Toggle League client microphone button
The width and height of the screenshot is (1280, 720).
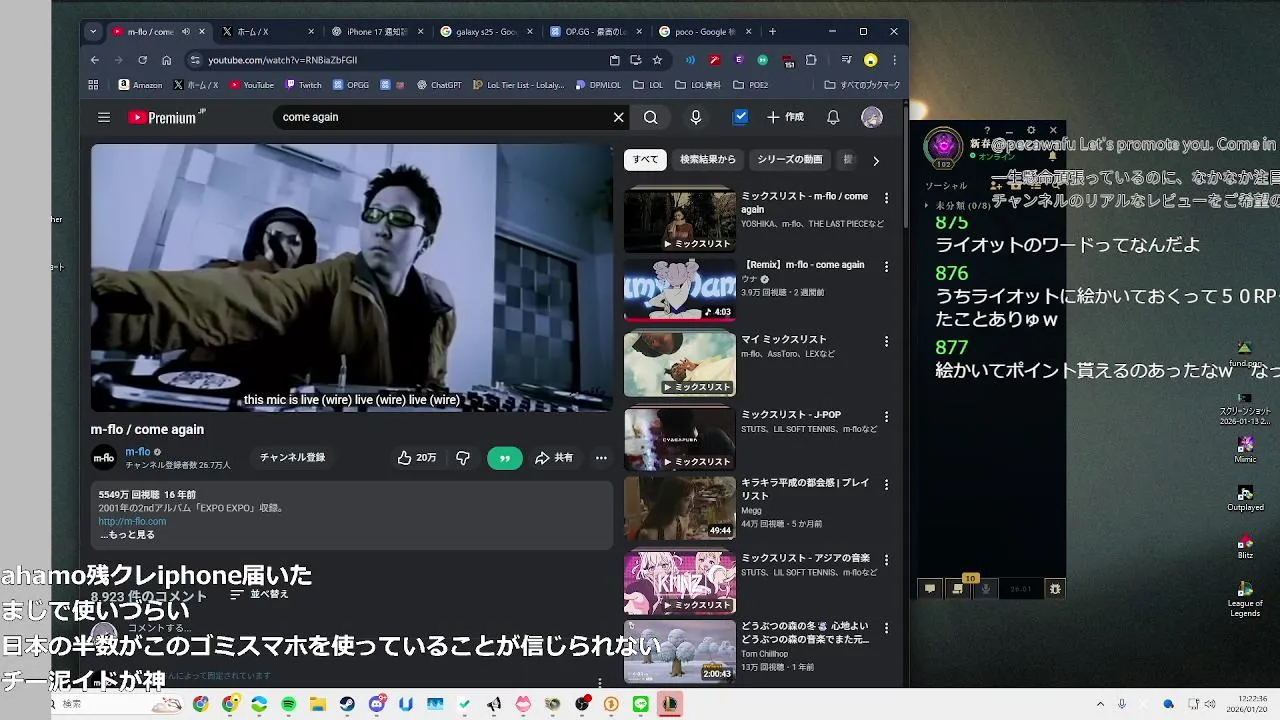(x=986, y=589)
